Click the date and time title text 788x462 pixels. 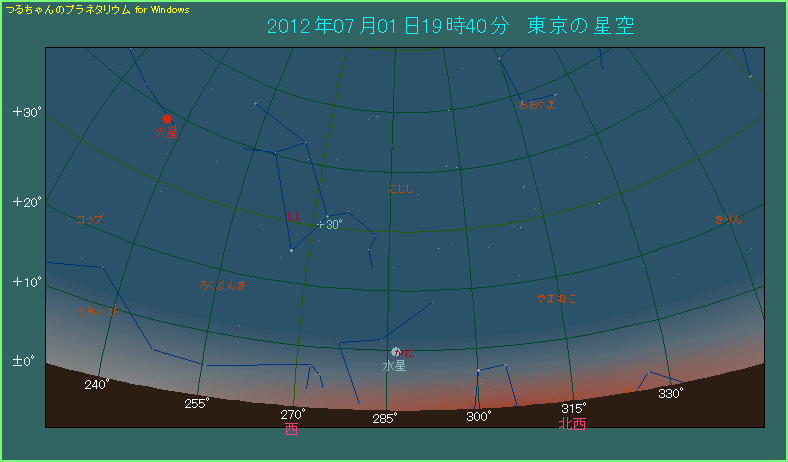click(x=451, y=27)
